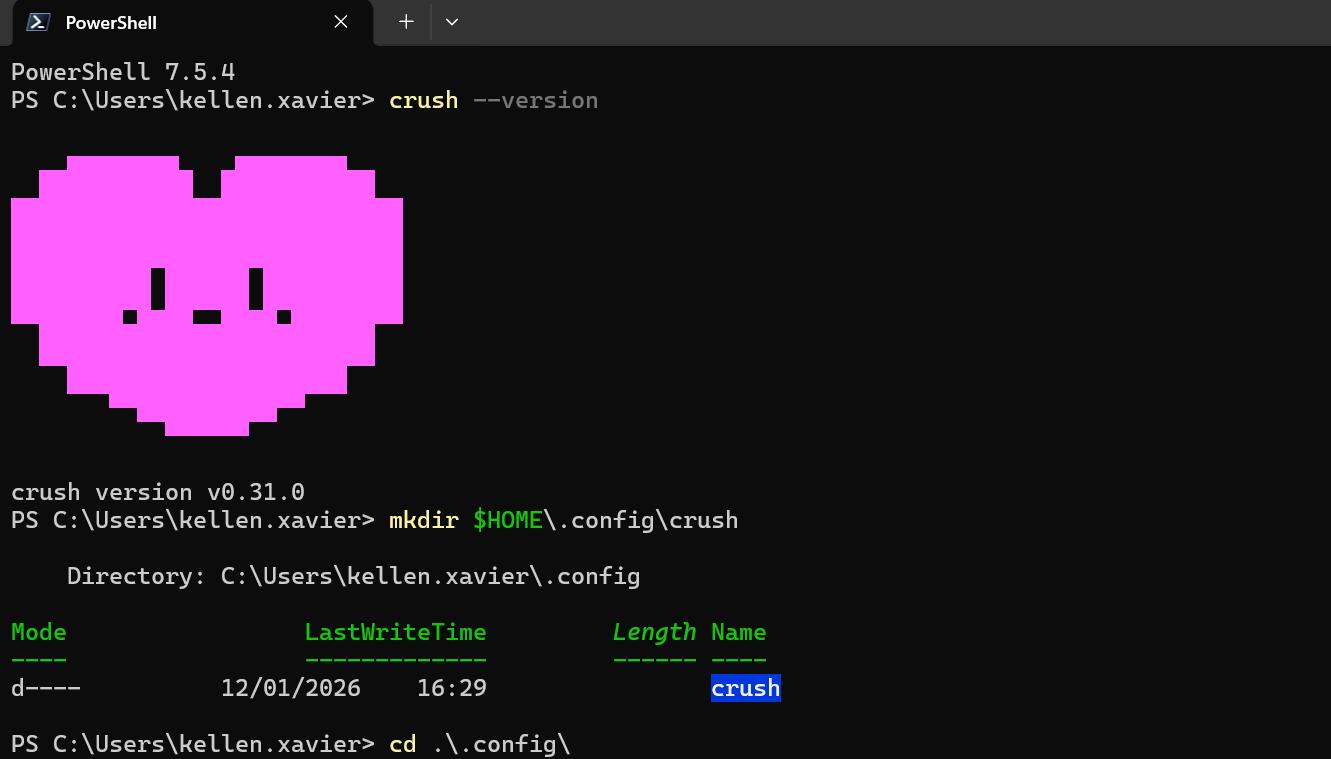Click the '\.config\crush' path argument
Image resolution: width=1331 pixels, height=759 pixels.
coord(641,520)
